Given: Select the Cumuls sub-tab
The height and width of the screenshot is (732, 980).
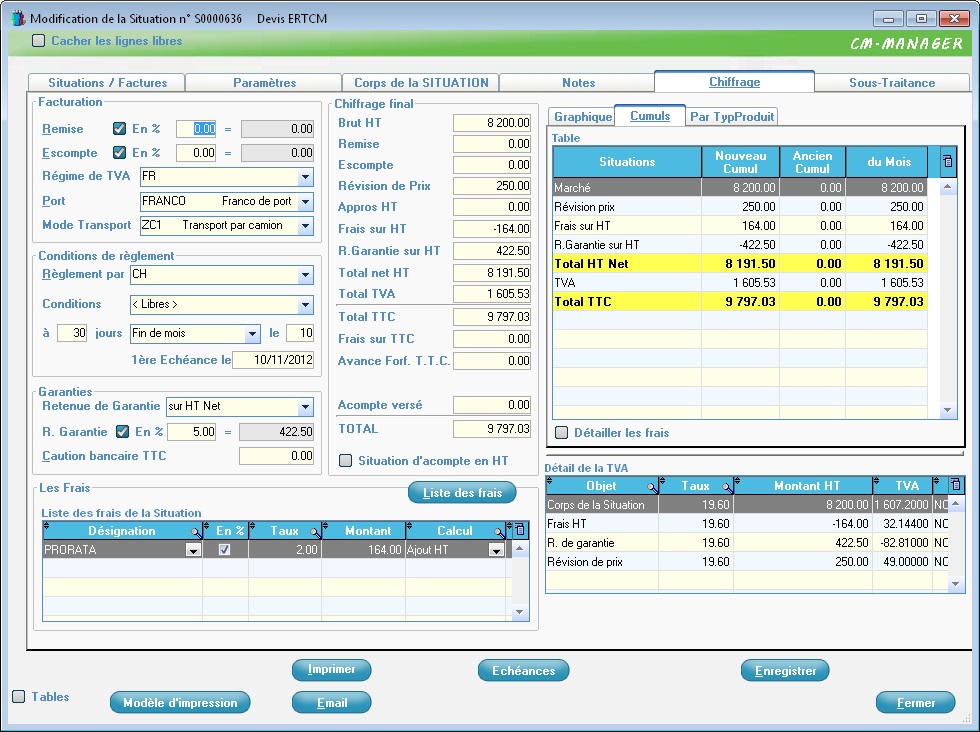Looking at the screenshot, I should click(650, 116).
